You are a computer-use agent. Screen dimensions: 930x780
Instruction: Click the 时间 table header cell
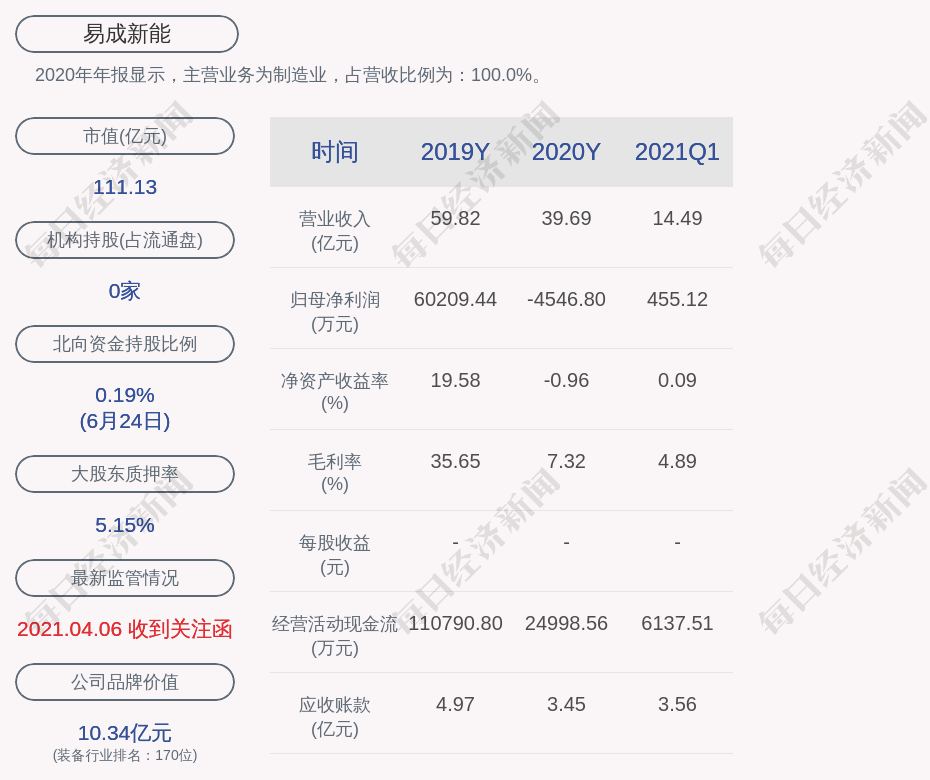[x=335, y=152]
